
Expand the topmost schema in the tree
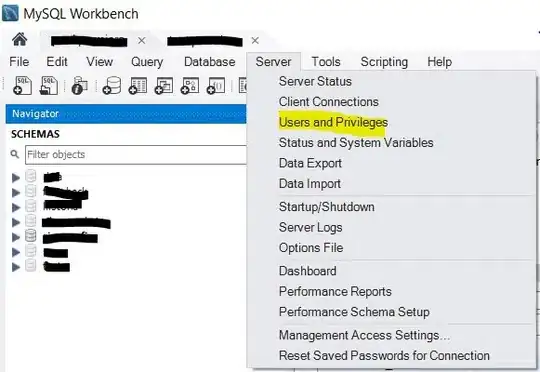point(15,178)
